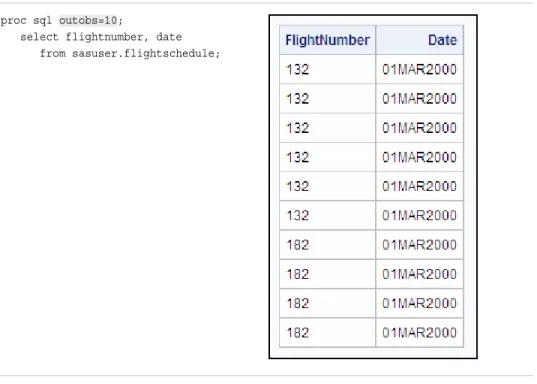Click the 'select flightnumber, date' code line

[101, 37]
